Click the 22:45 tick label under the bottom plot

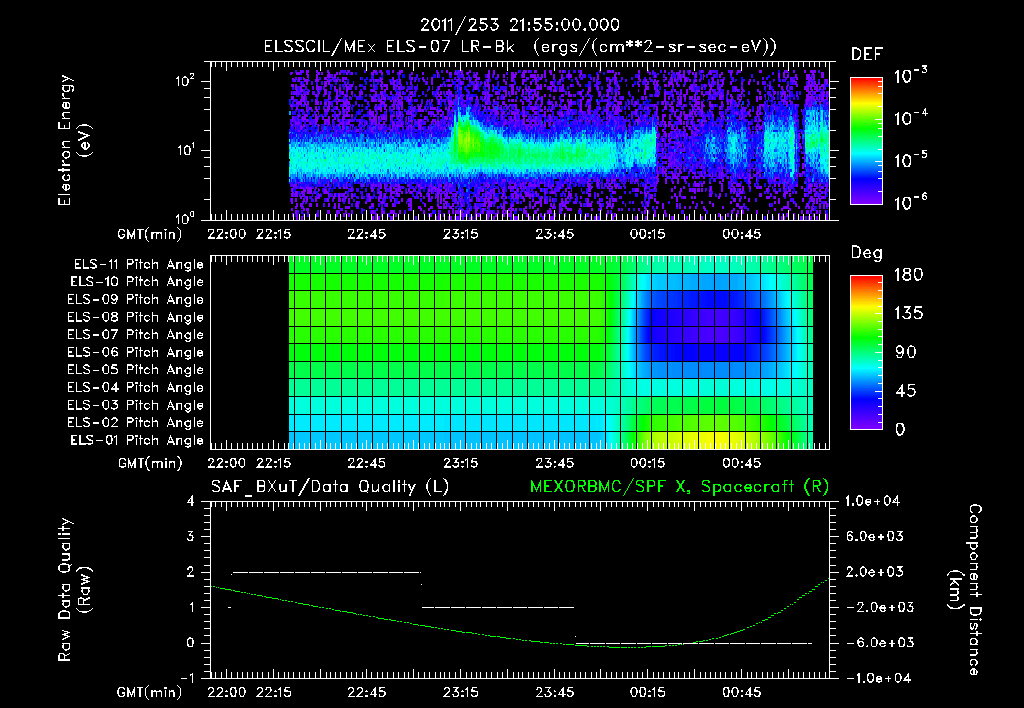click(366, 692)
